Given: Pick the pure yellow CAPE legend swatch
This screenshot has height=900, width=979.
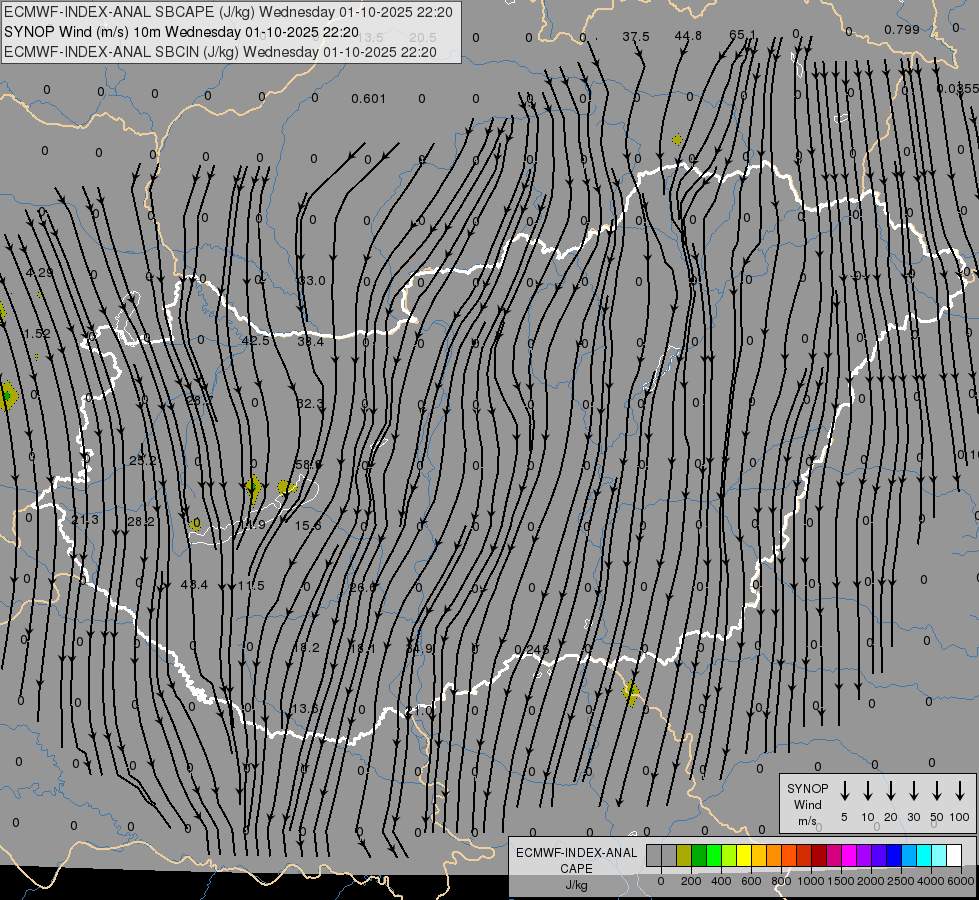Looking at the screenshot, I should (744, 855).
